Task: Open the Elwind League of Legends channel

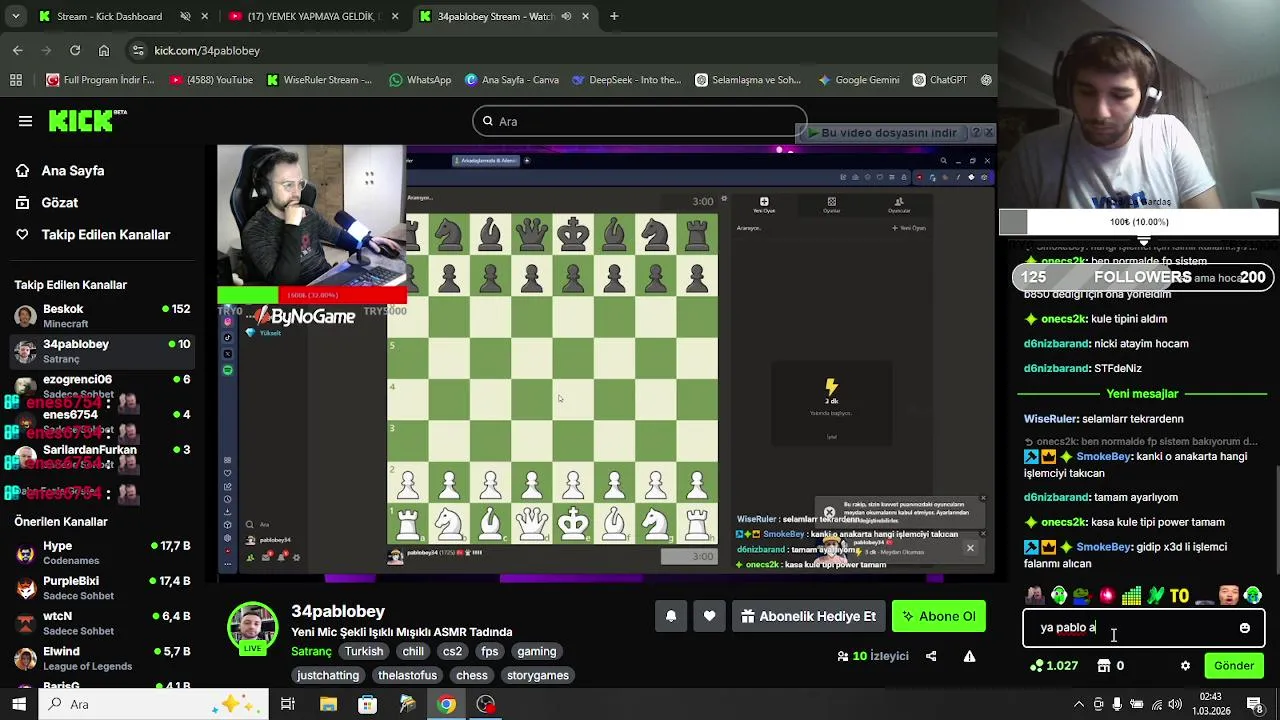Action: [100, 658]
